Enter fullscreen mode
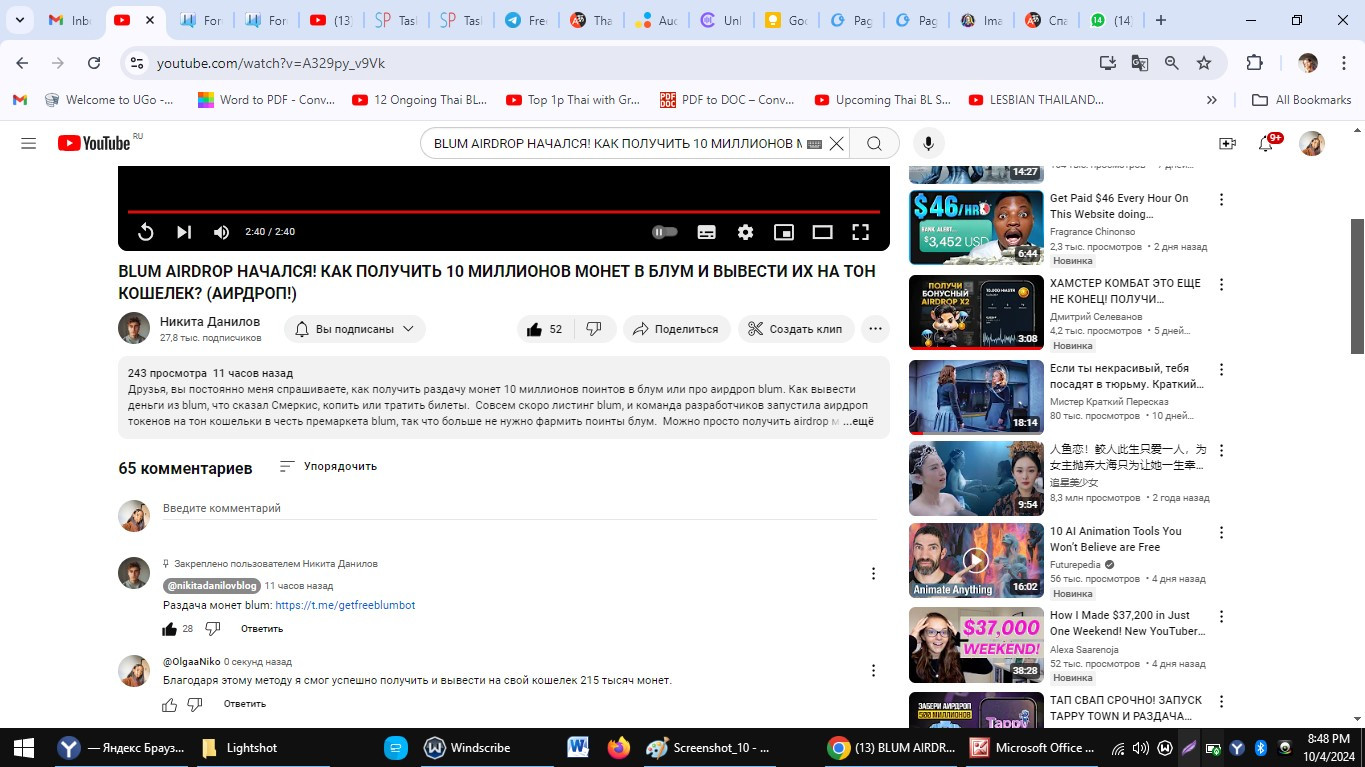The height and width of the screenshot is (767, 1365). [x=860, y=232]
